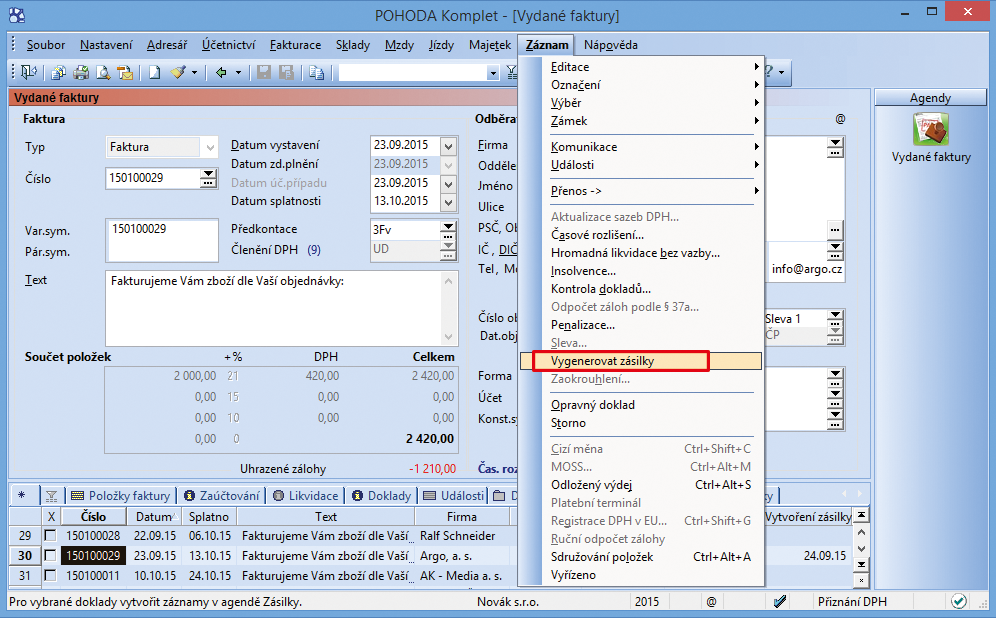Viewport: 996px width, 618px height.
Task: Sort table by the Splatno column header
Action: [x=209, y=516]
